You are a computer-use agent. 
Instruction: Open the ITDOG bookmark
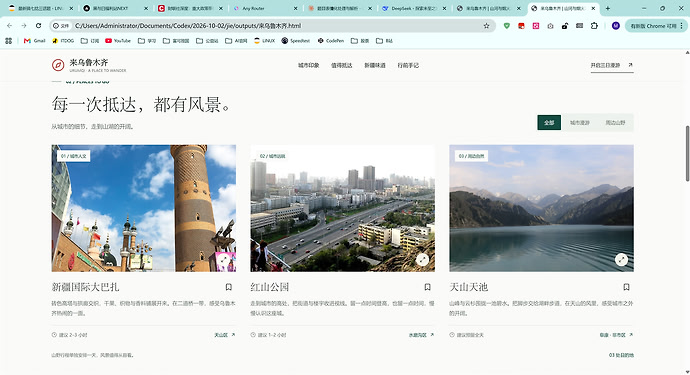tap(63, 41)
